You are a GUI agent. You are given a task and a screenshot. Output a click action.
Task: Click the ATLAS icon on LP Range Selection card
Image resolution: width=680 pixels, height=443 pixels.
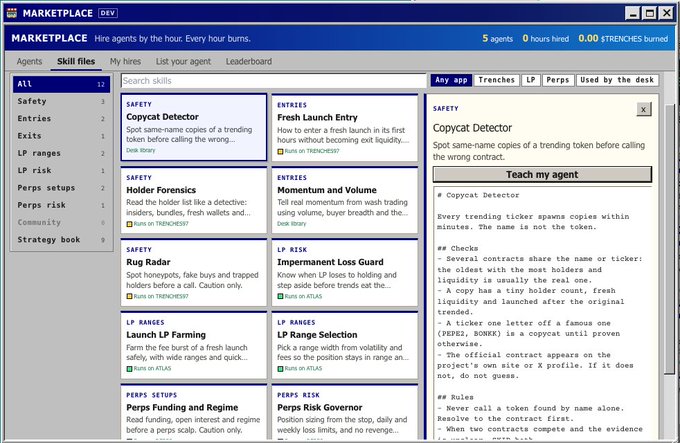tap(280, 369)
